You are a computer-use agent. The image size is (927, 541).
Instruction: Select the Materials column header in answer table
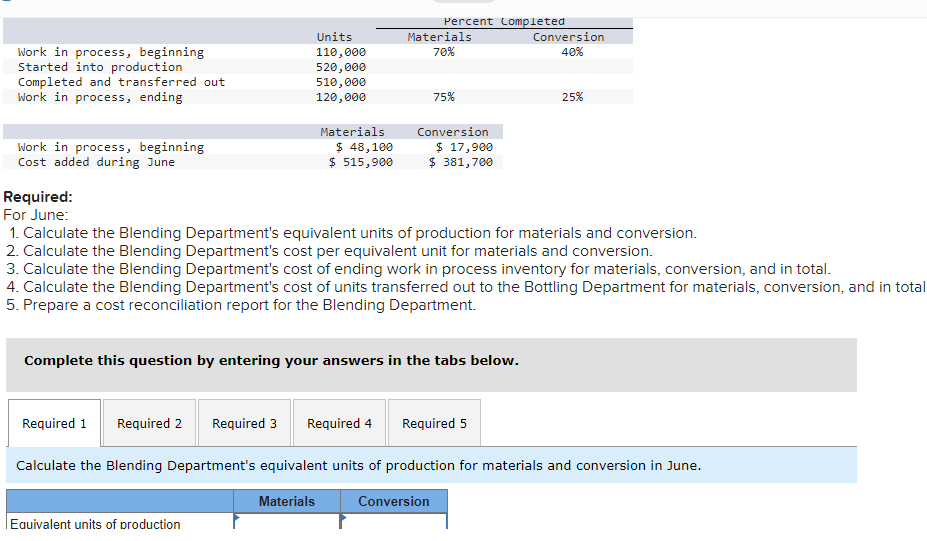287,501
